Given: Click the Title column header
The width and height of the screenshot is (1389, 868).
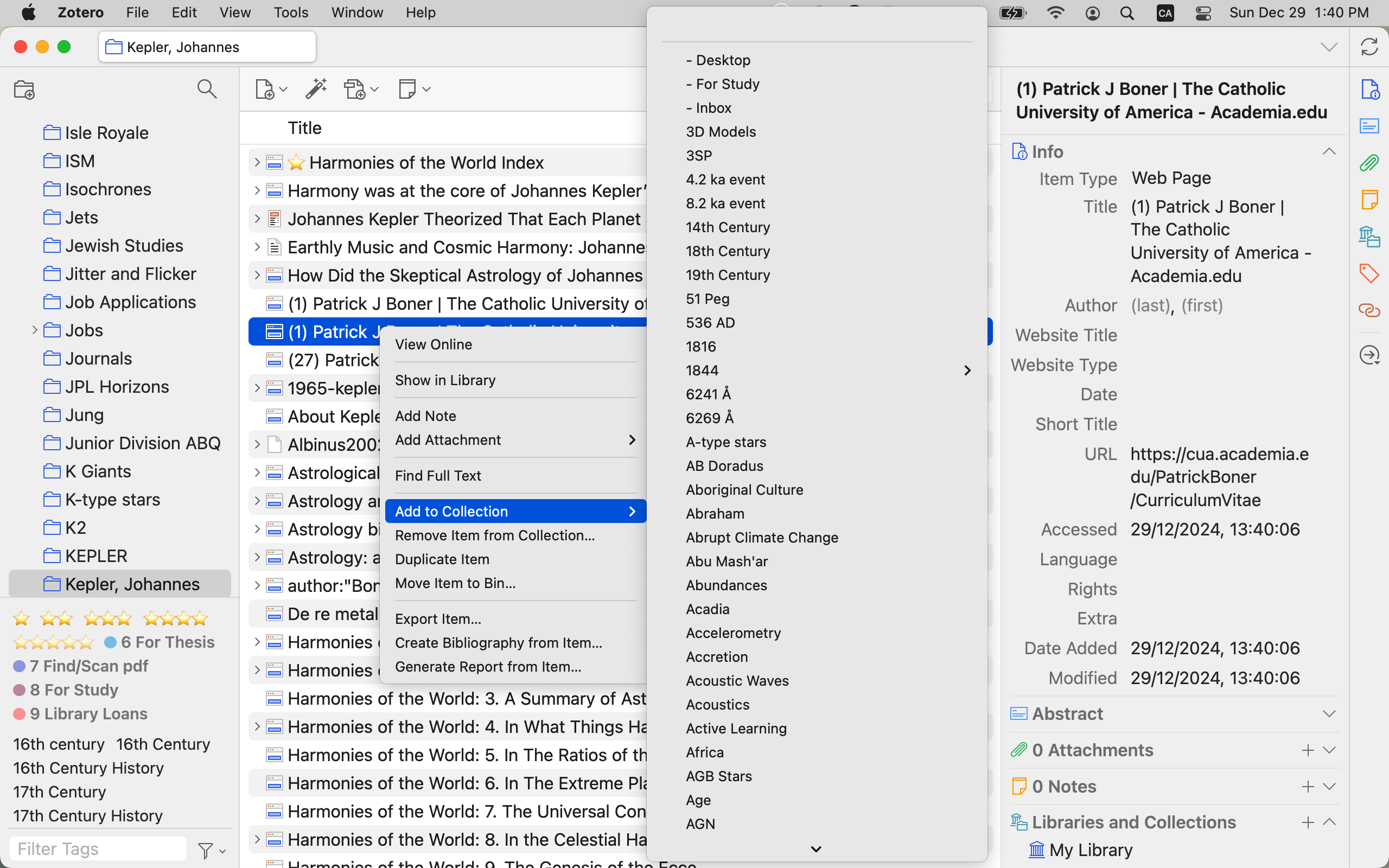Looking at the screenshot, I should [x=304, y=128].
